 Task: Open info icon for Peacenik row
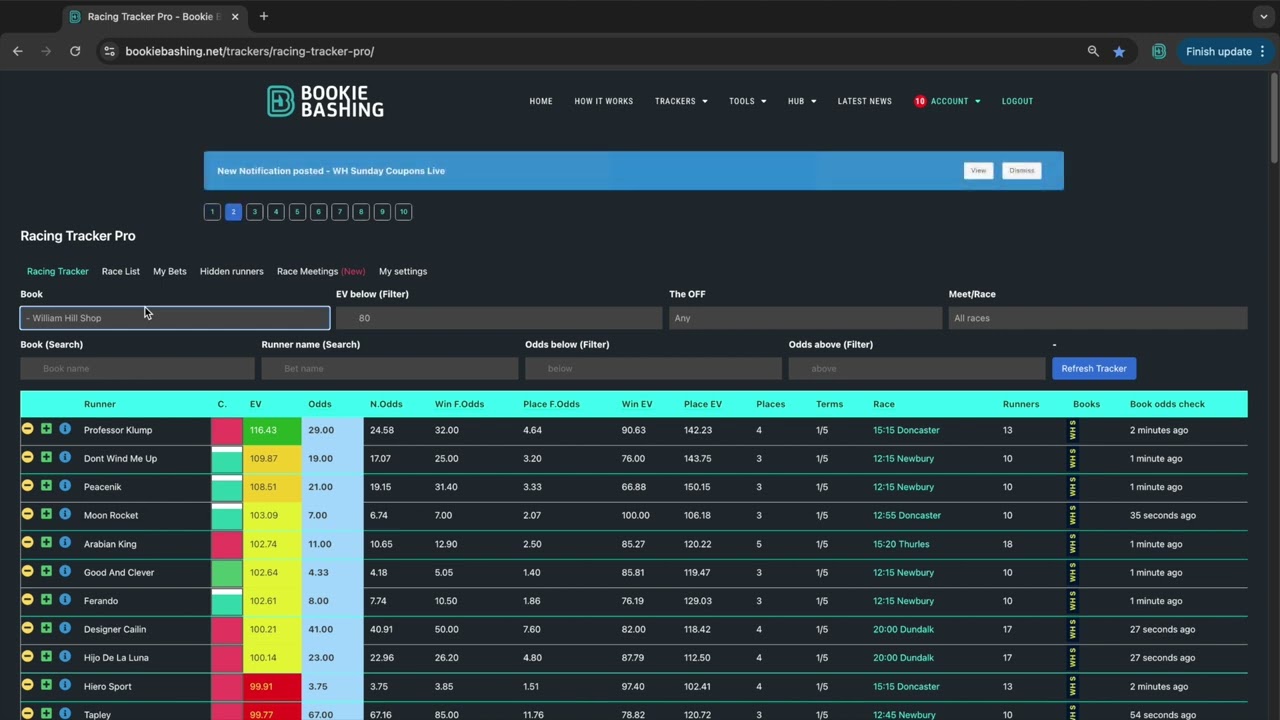[x=65, y=486]
